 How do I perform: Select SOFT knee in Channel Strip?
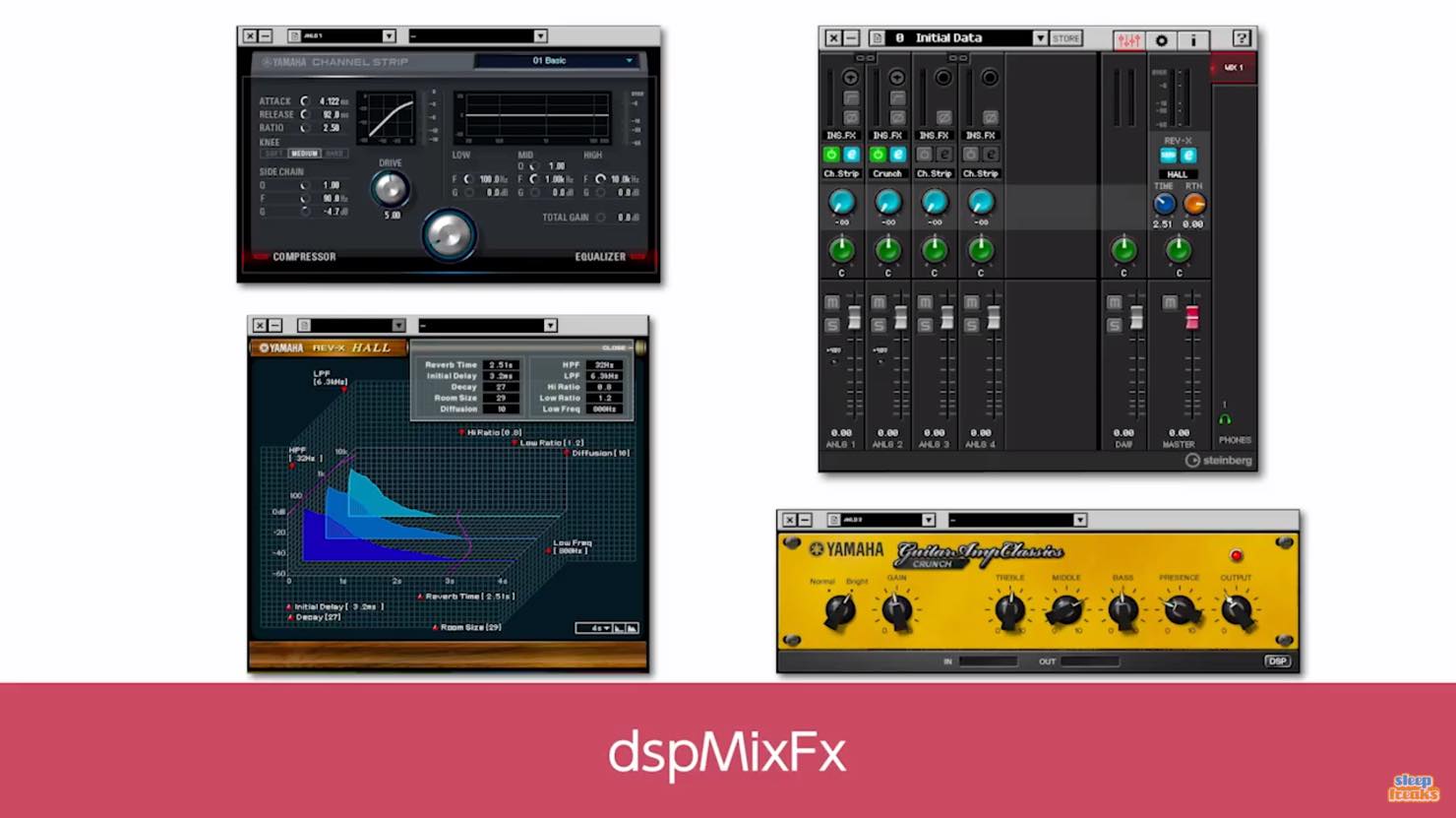pyautogui.click(x=273, y=154)
